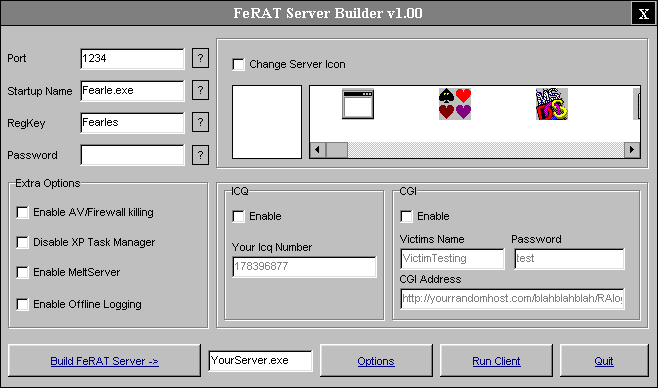
Task: Check Enable MeltServer option
Action: tap(22, 273)
